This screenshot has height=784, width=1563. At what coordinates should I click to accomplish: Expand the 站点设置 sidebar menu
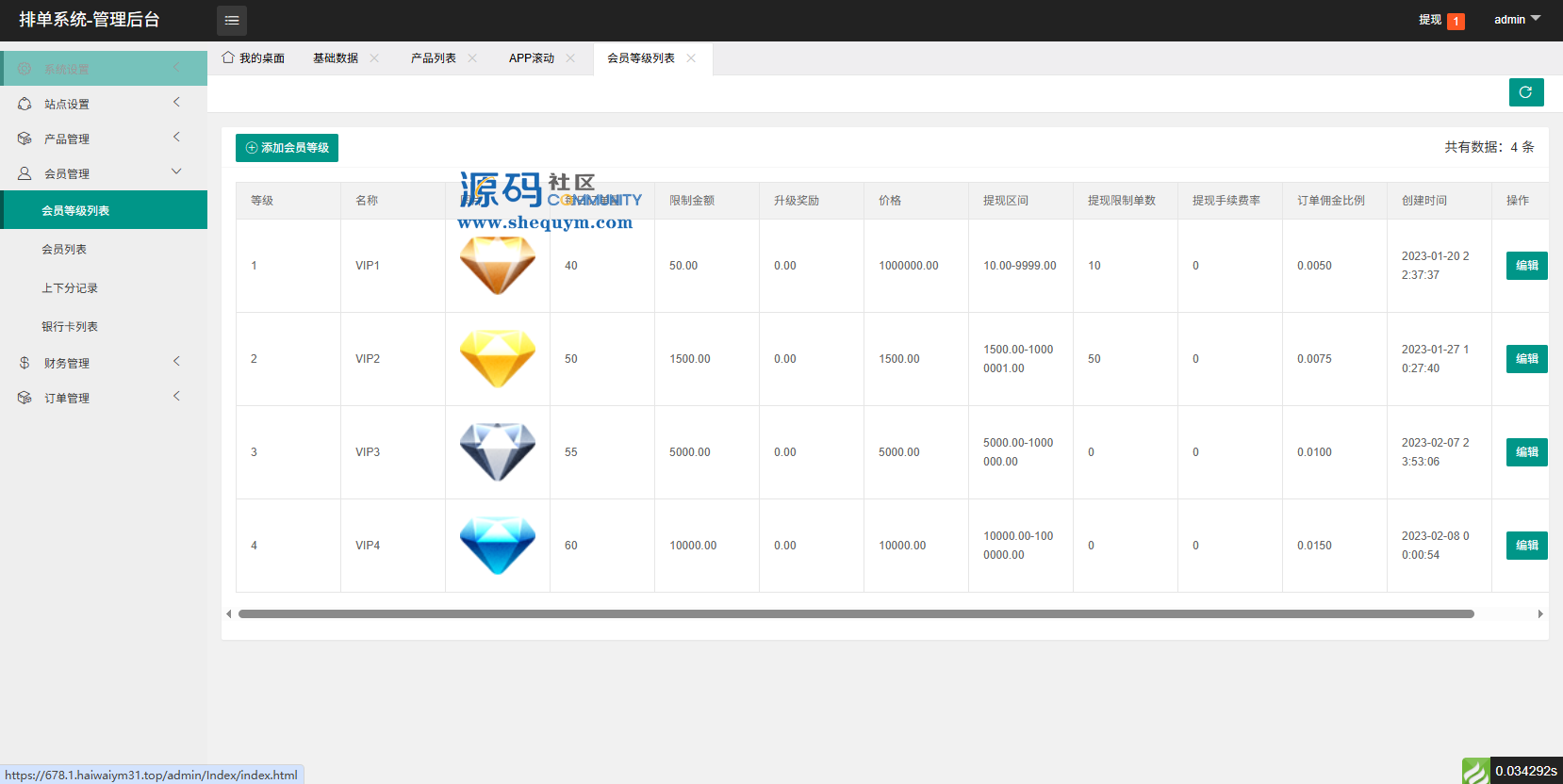(104, 104)
